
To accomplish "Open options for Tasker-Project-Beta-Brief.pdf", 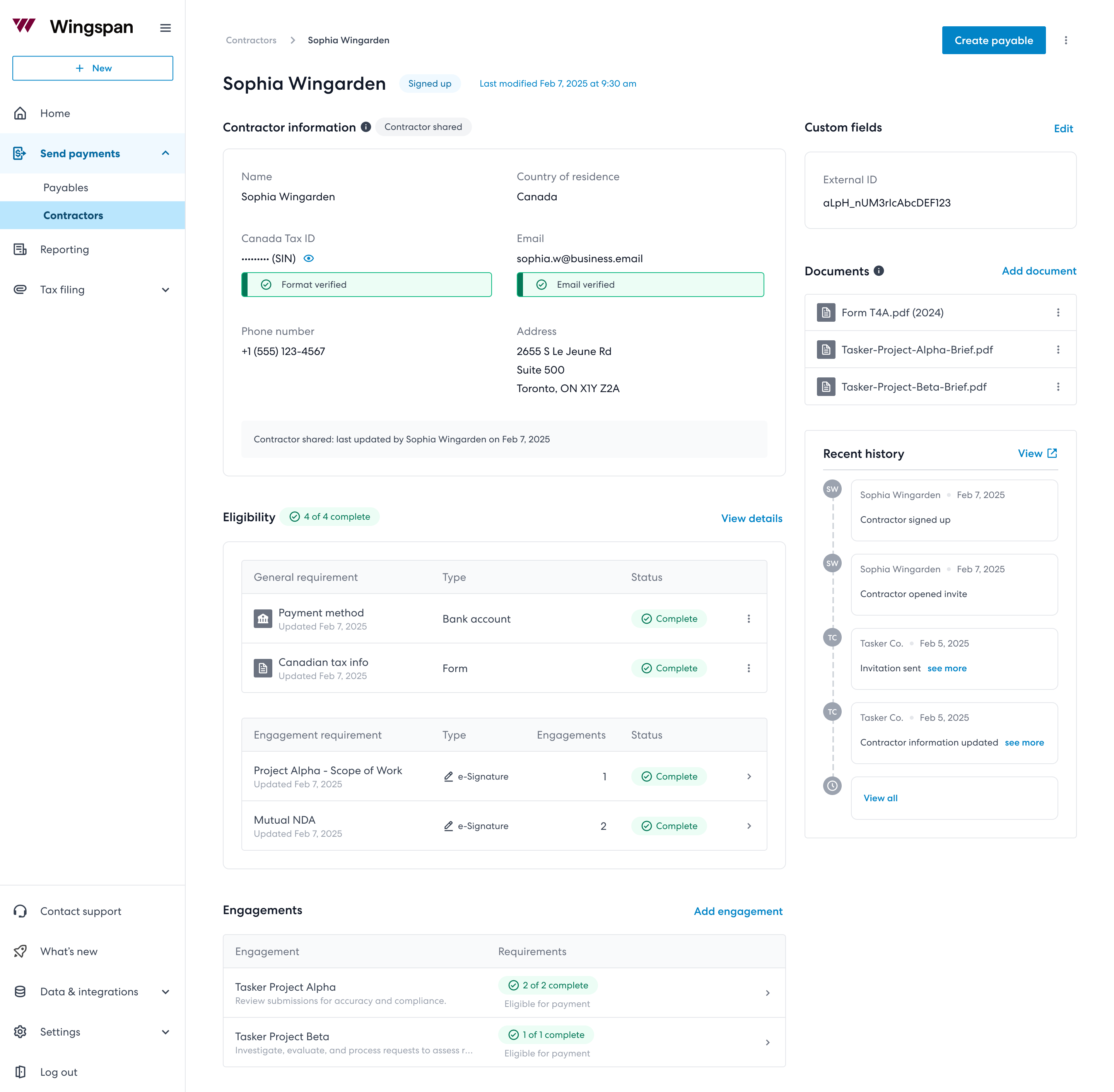I will click(1058, 387).
